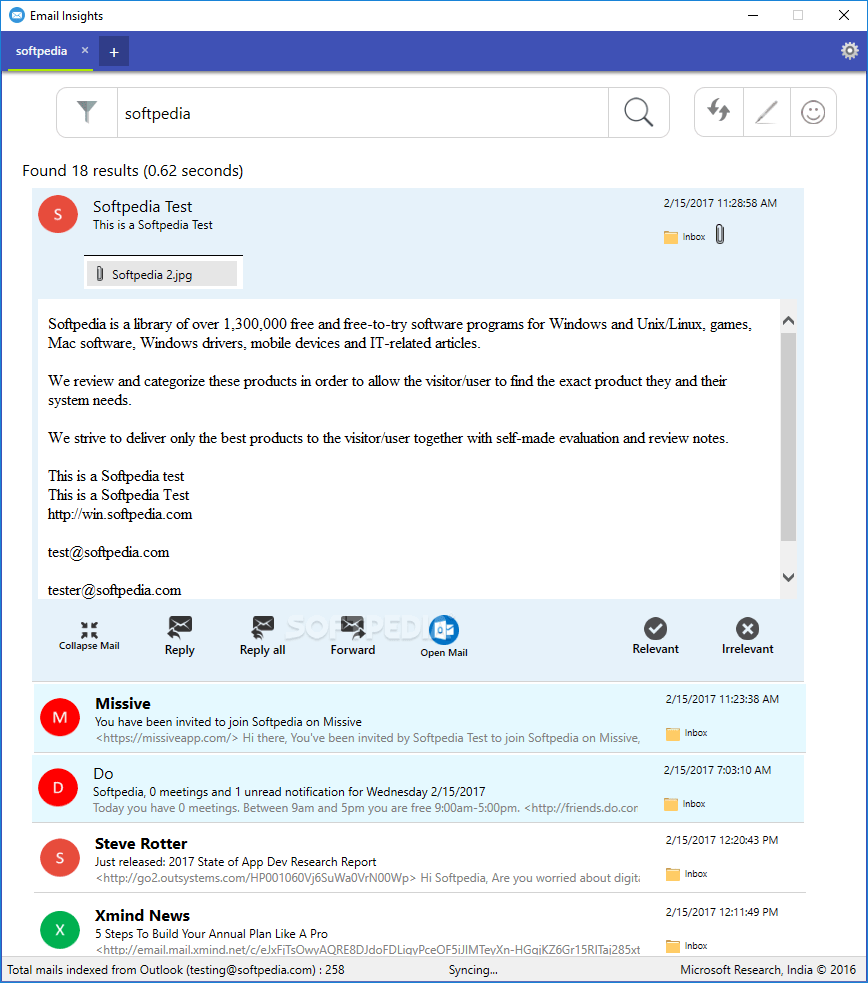Click the paperclip attachment icon

click(720, 232)
